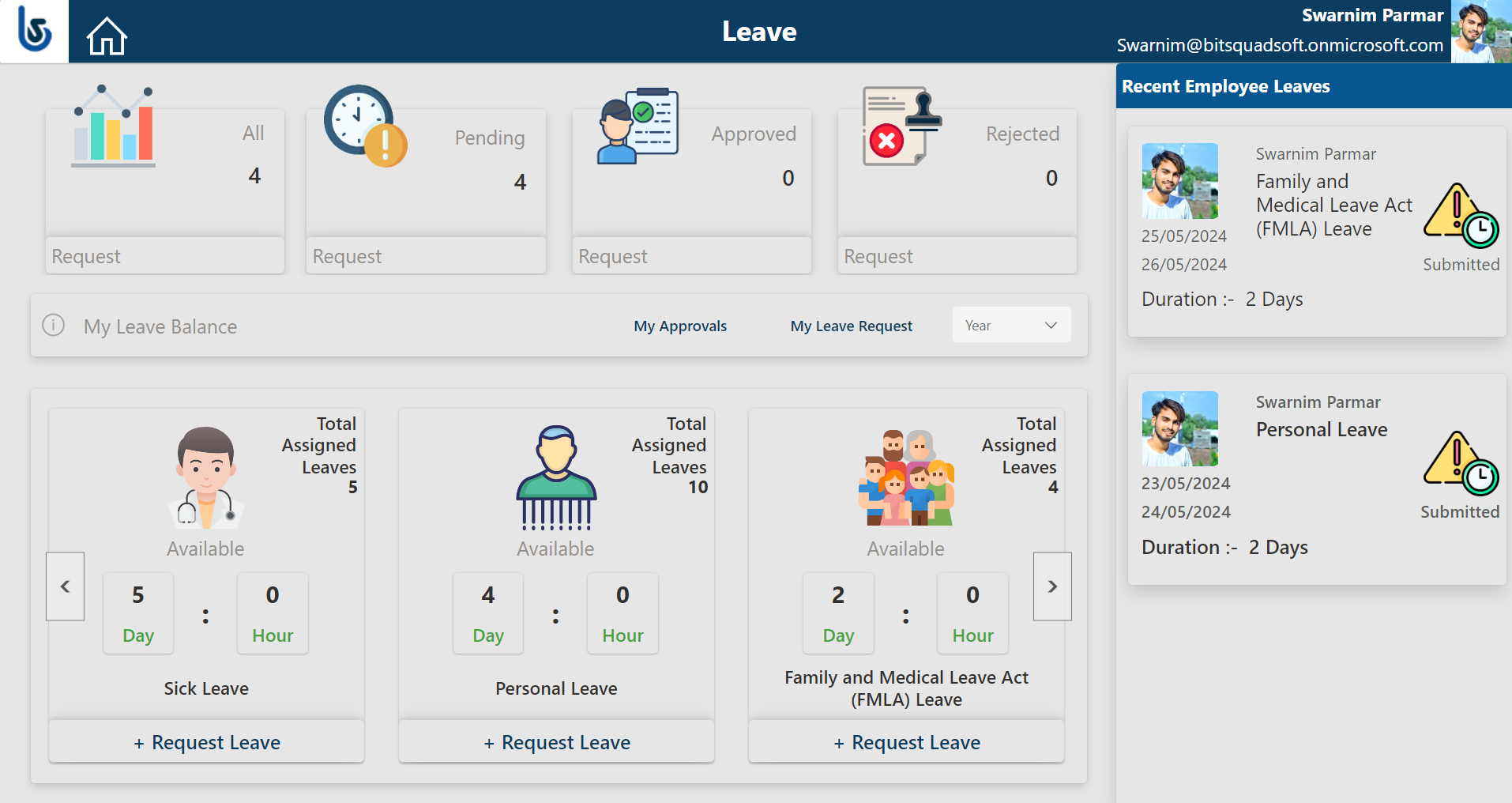Switch to My Approvals tab
This screenshot has width=1512, height=803.
pos(680,326)
